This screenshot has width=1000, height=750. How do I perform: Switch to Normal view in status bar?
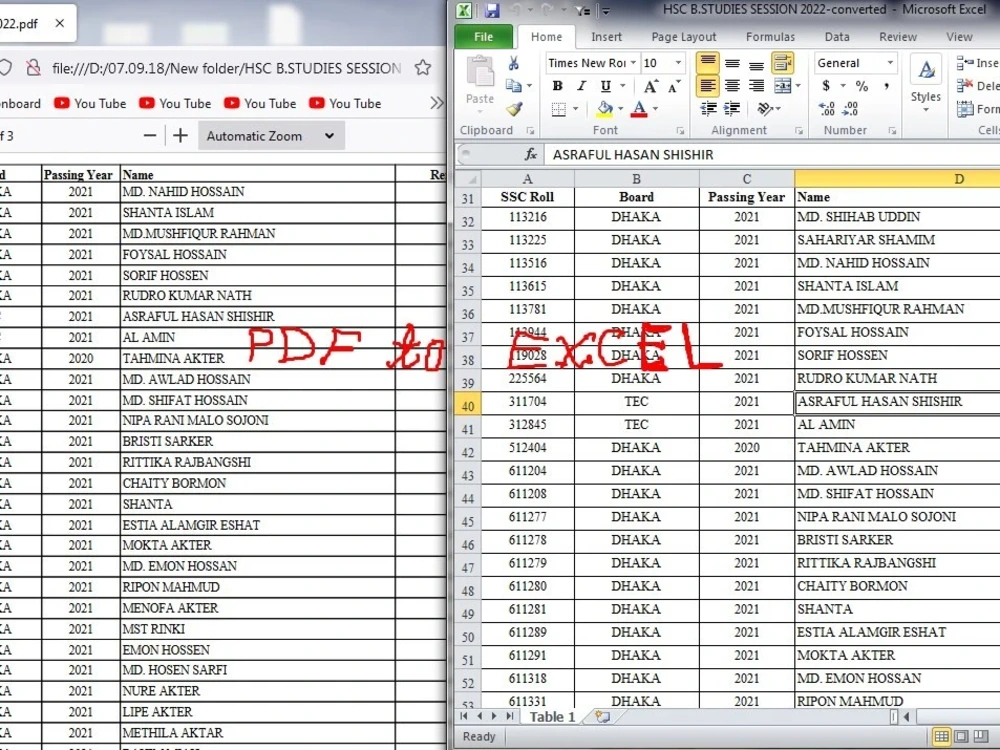point(941,737)
